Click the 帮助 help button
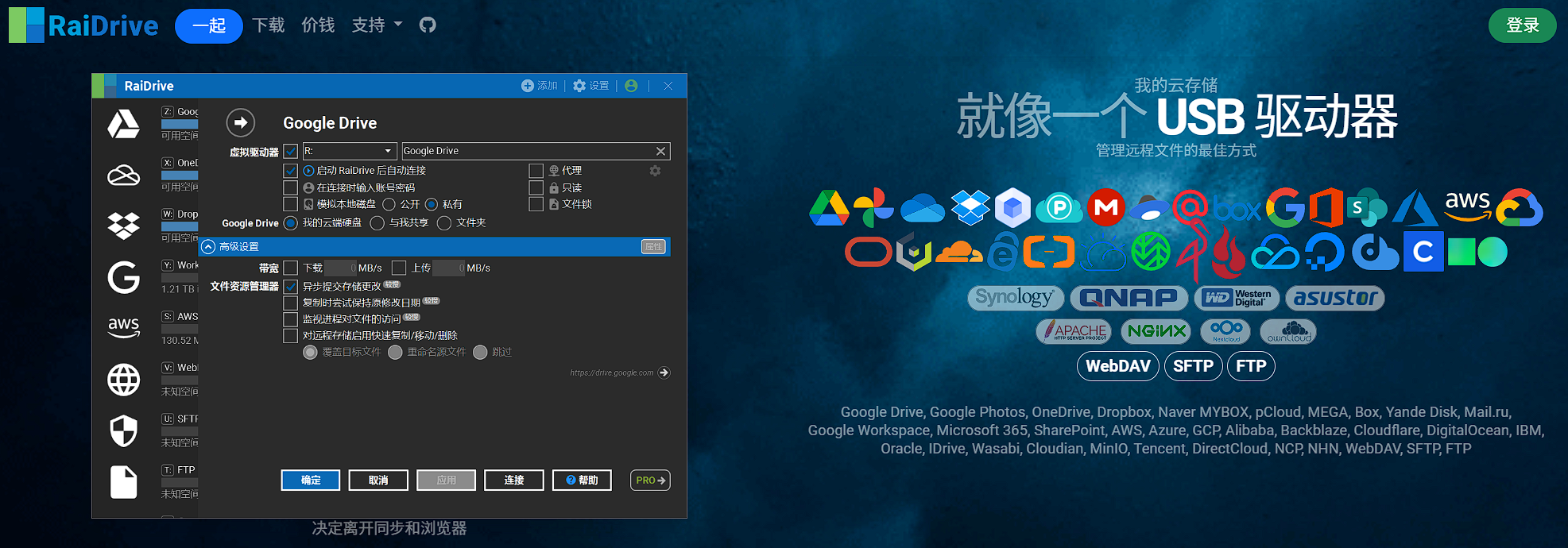 [x=583, y=480]
